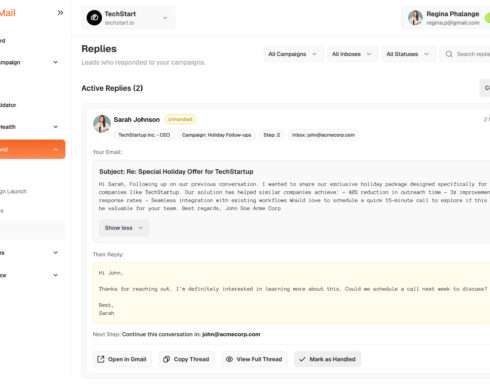Click the regina.p@gmail.com email text
The image size is (490, 385).
click(x=453, y=23)
